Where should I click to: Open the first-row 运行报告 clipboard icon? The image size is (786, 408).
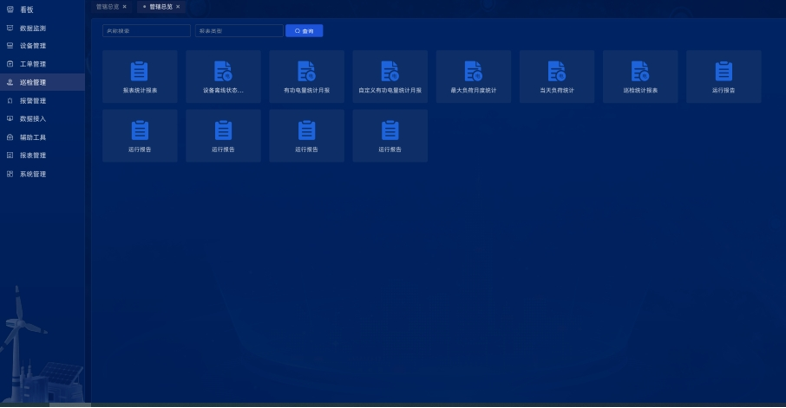coord(723,71)
